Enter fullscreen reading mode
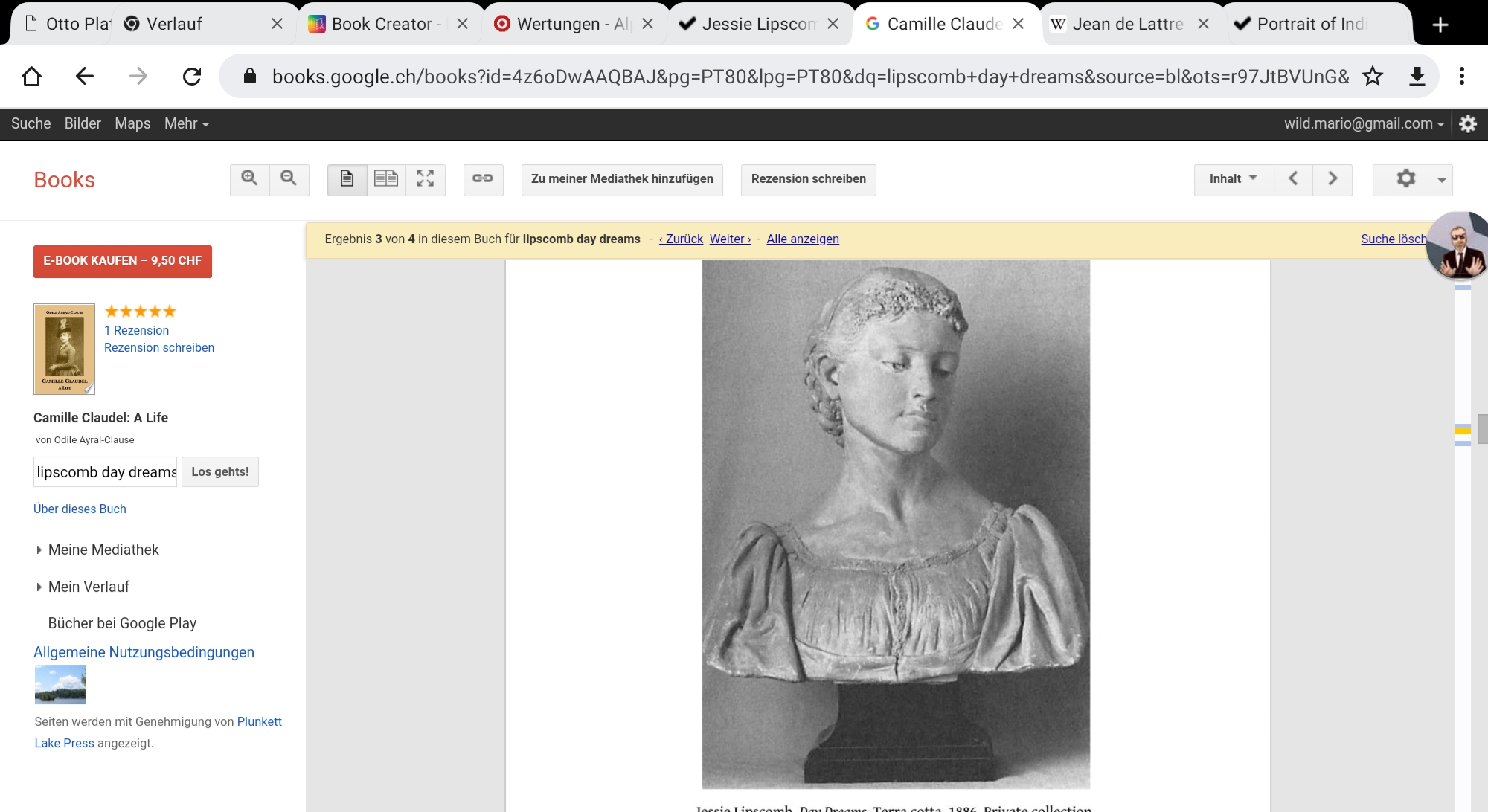The width and height of the screenshot is (1488, 812). 426,178
